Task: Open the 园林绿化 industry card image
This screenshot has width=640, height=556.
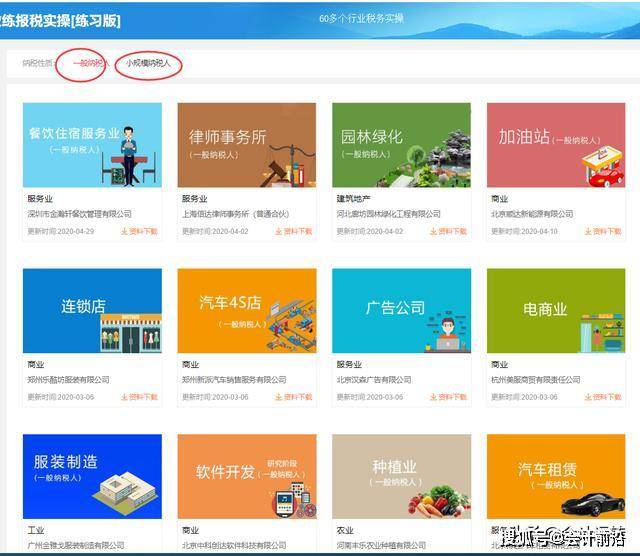Action: (x=401, y=145)
